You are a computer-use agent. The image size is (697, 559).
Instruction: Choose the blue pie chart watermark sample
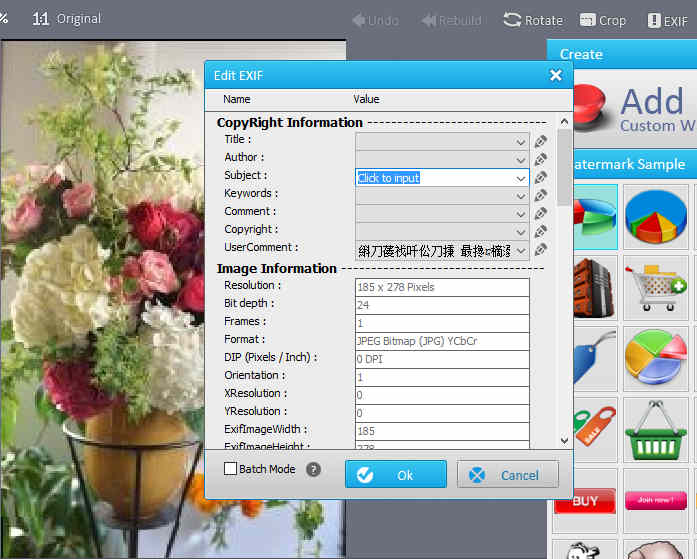pos(656,217)
